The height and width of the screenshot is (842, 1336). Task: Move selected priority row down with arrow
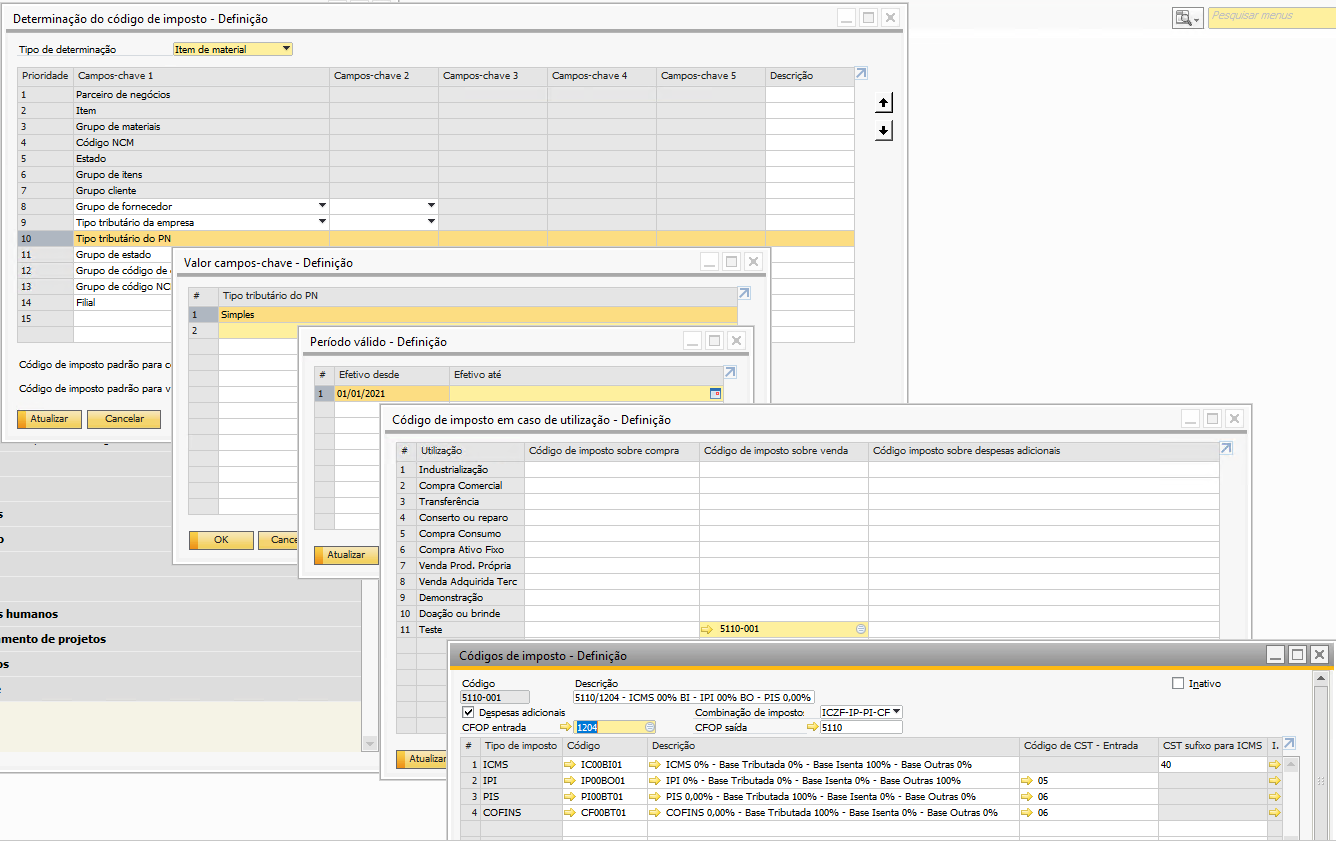[x=883, y=131]
